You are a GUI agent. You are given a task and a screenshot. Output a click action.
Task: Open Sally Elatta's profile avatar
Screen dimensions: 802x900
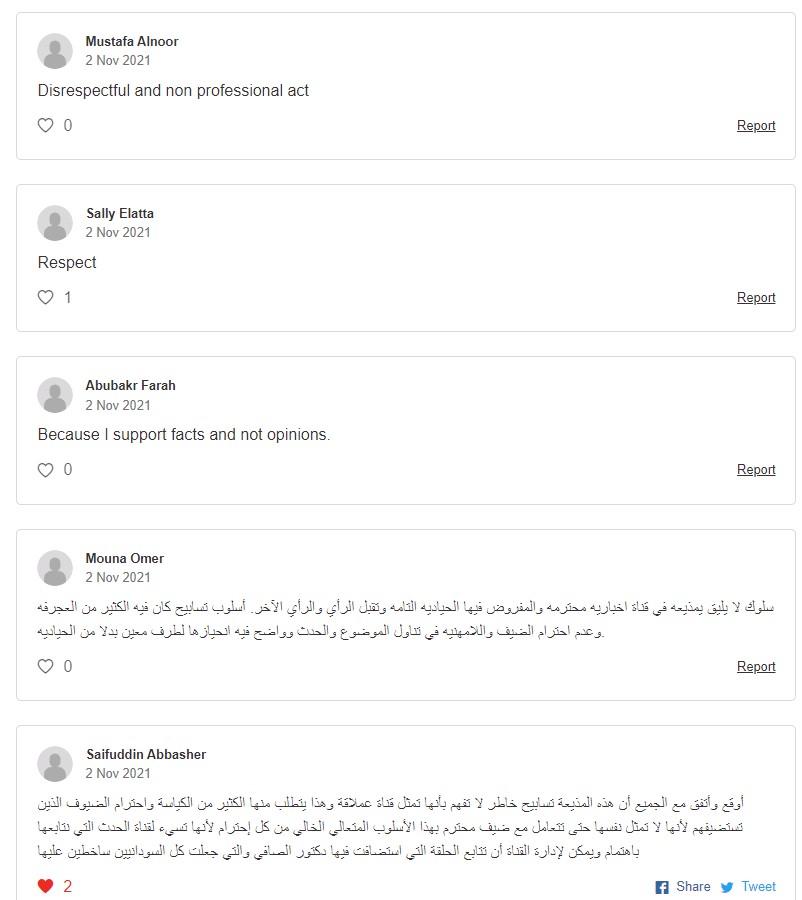(x=55, y=223)
